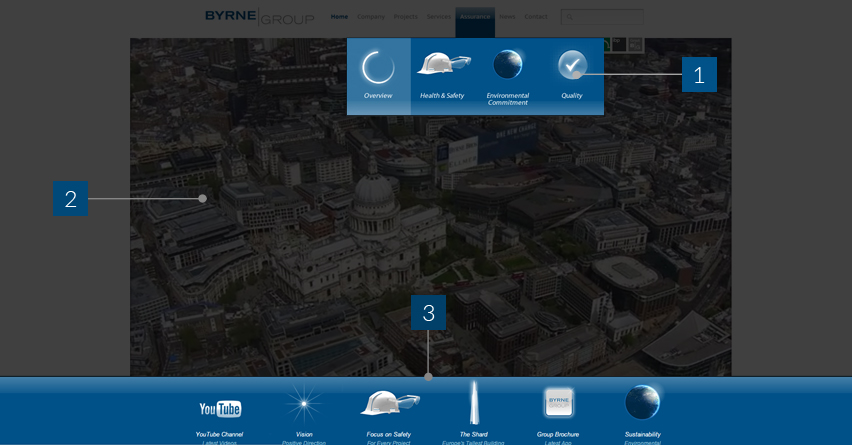The width and height of the screenshot is (852, 445).
Task: Select The Shard tower icon
Action: 474,402
